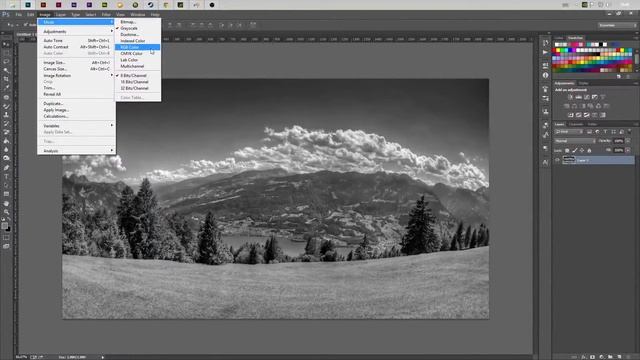Open the History panel icon in dock

pos(546,42)
